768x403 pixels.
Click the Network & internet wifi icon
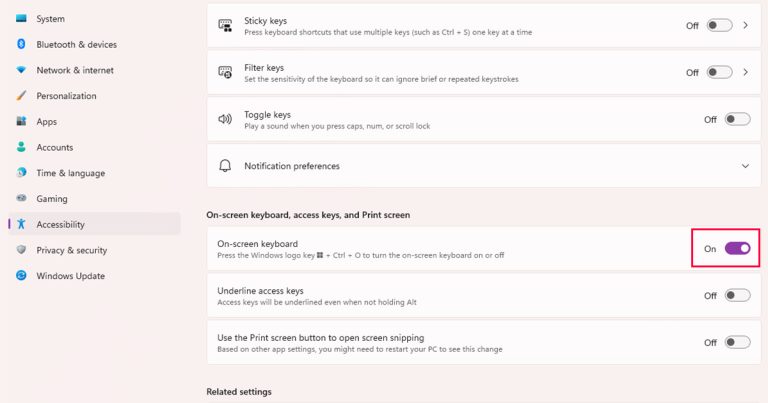21,70
